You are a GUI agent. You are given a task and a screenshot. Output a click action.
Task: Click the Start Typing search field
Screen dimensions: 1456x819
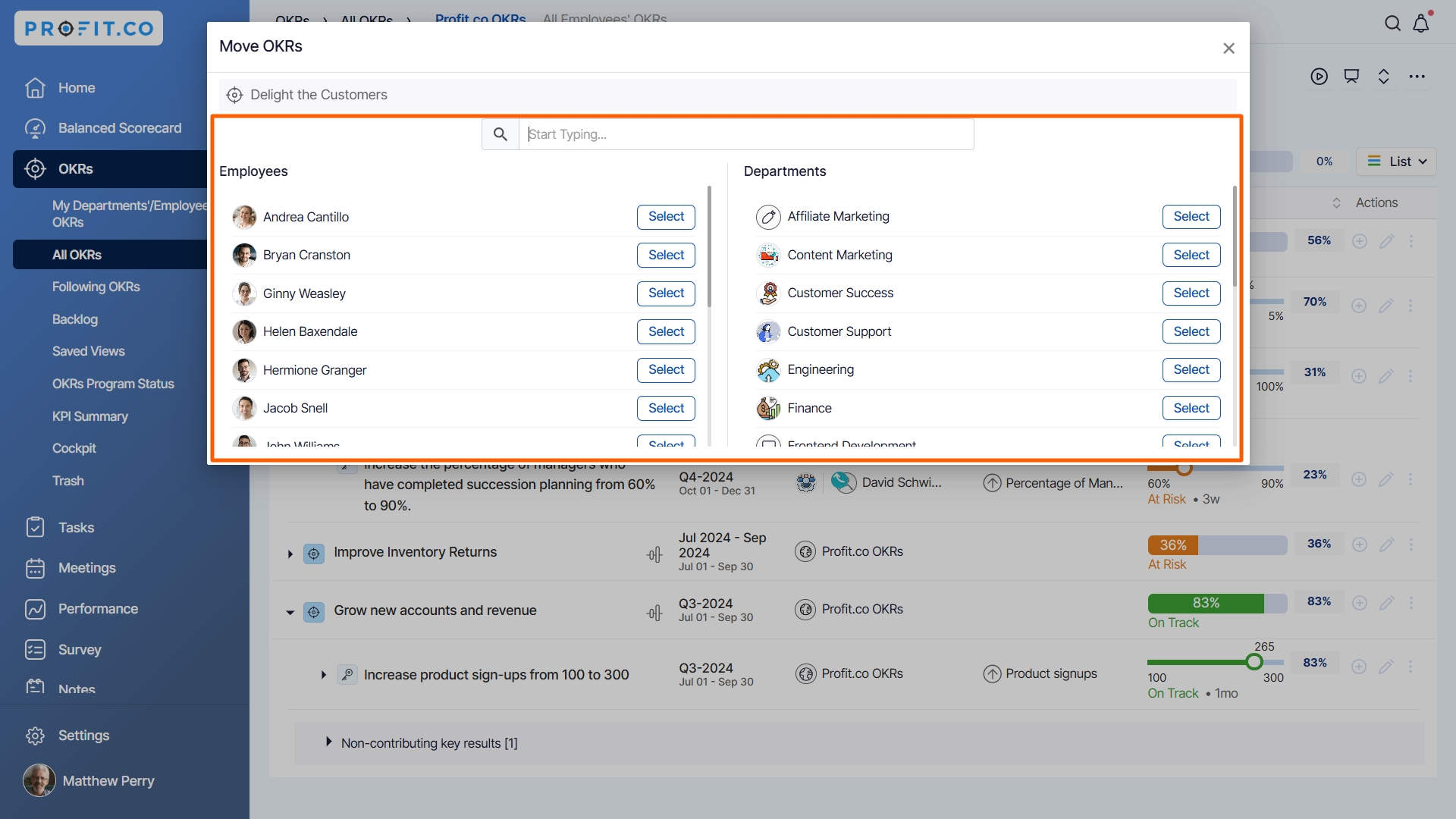click(746, 134)
